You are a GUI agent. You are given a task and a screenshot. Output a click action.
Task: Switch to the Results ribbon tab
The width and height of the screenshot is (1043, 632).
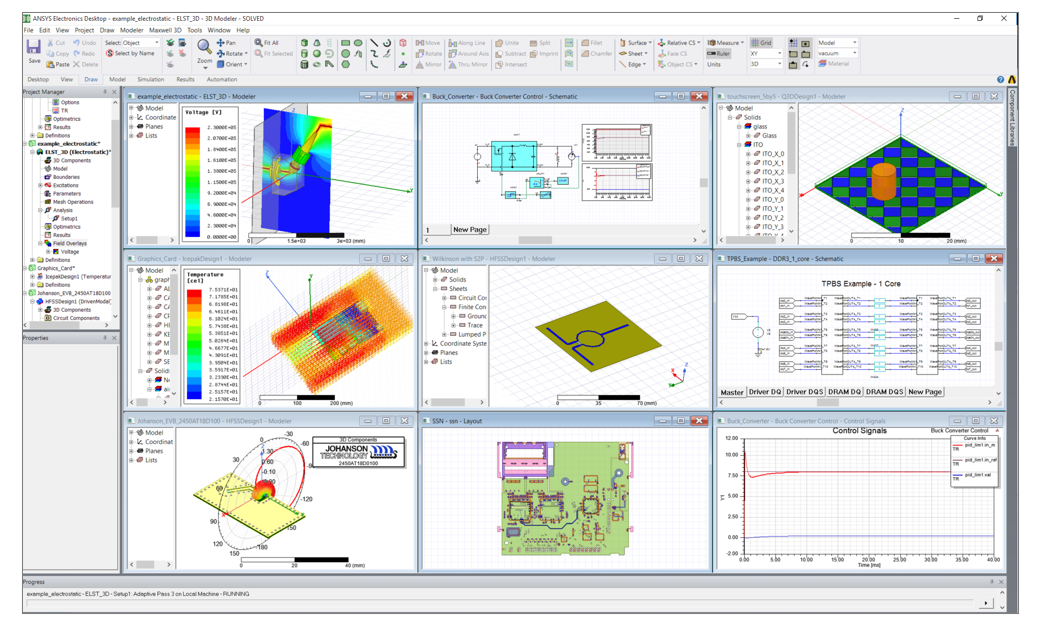(185, 79)
